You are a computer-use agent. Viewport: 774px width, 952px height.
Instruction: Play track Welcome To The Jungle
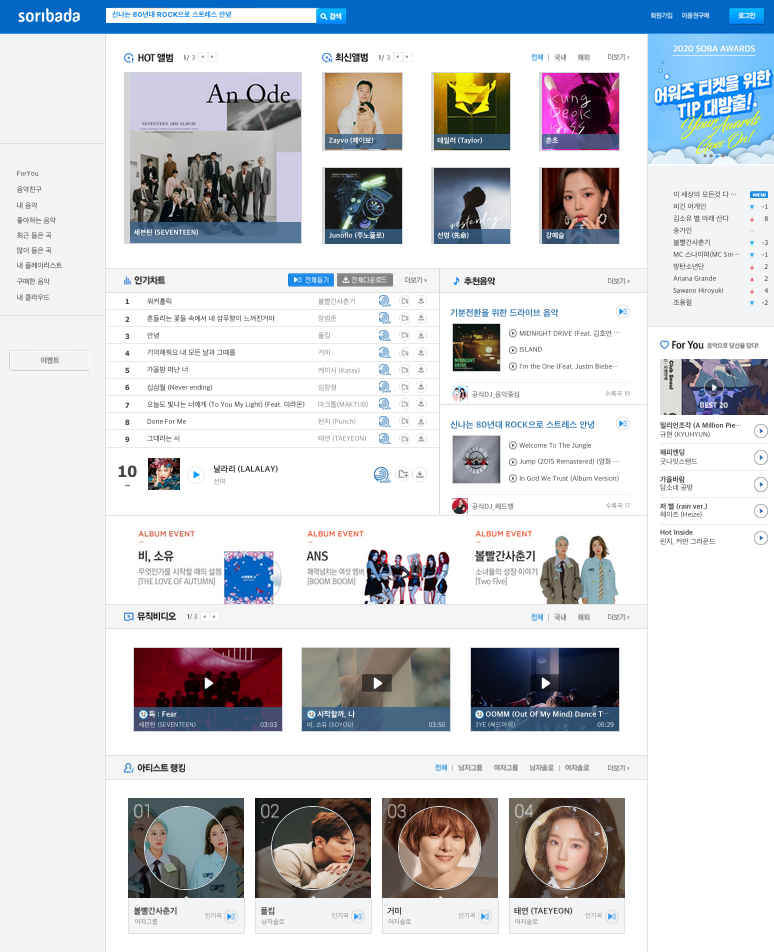(513, 445)
